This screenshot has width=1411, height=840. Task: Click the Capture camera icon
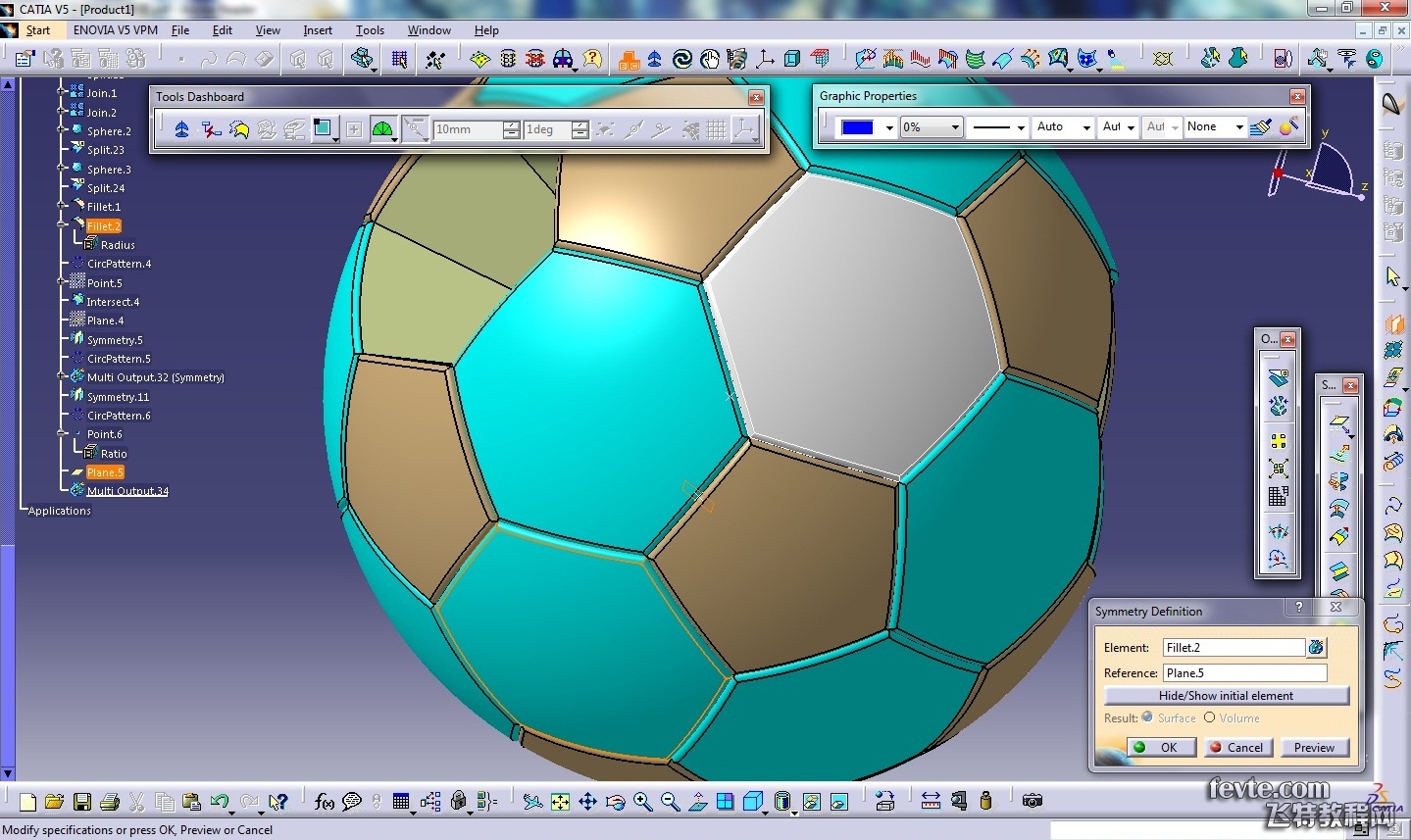pyautogui.click(x=1032, y=801)
